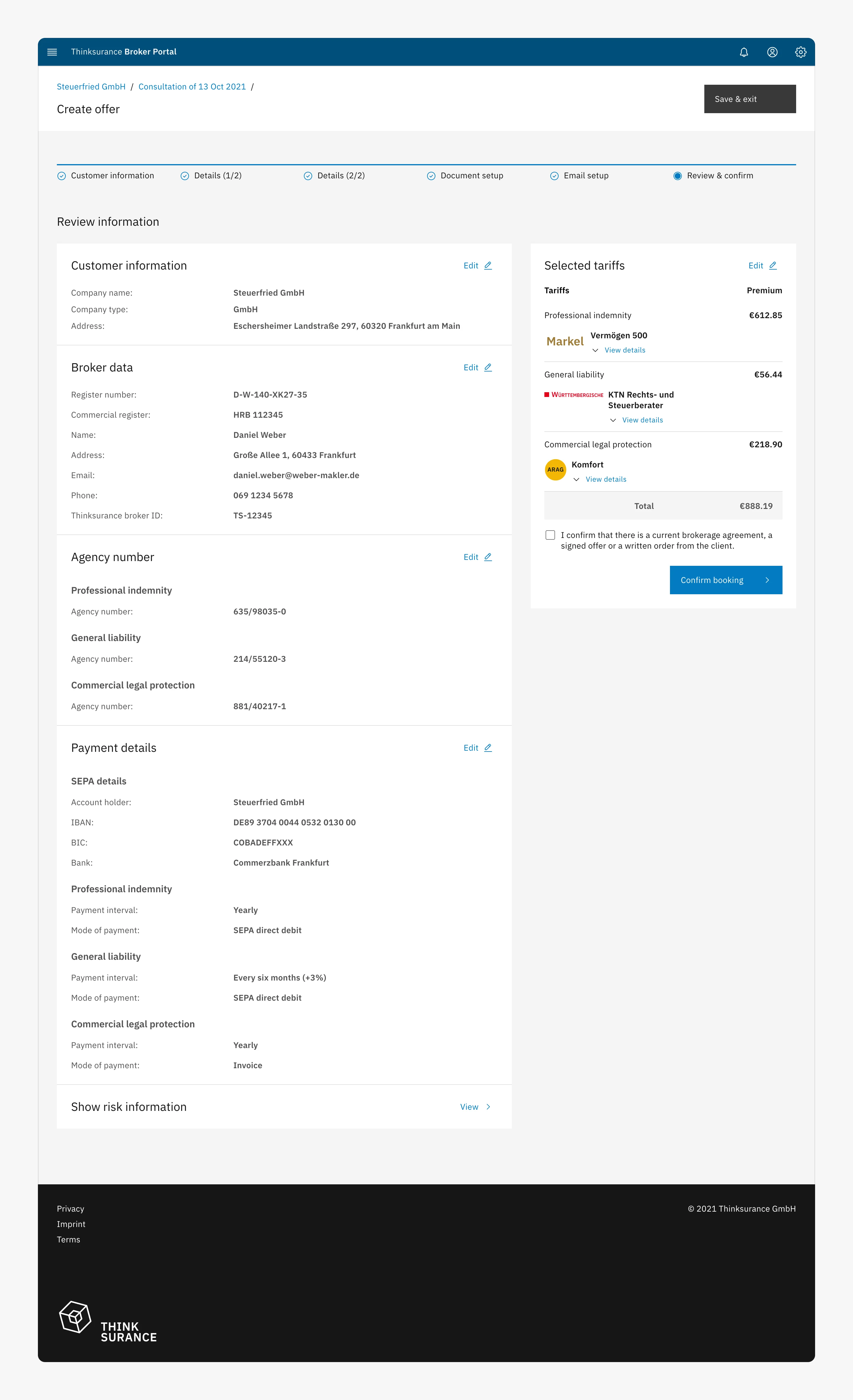Viewport: 853px width, 1400px height.
Task: Open View arrow for Show risk information
Action: point(488,1107)
